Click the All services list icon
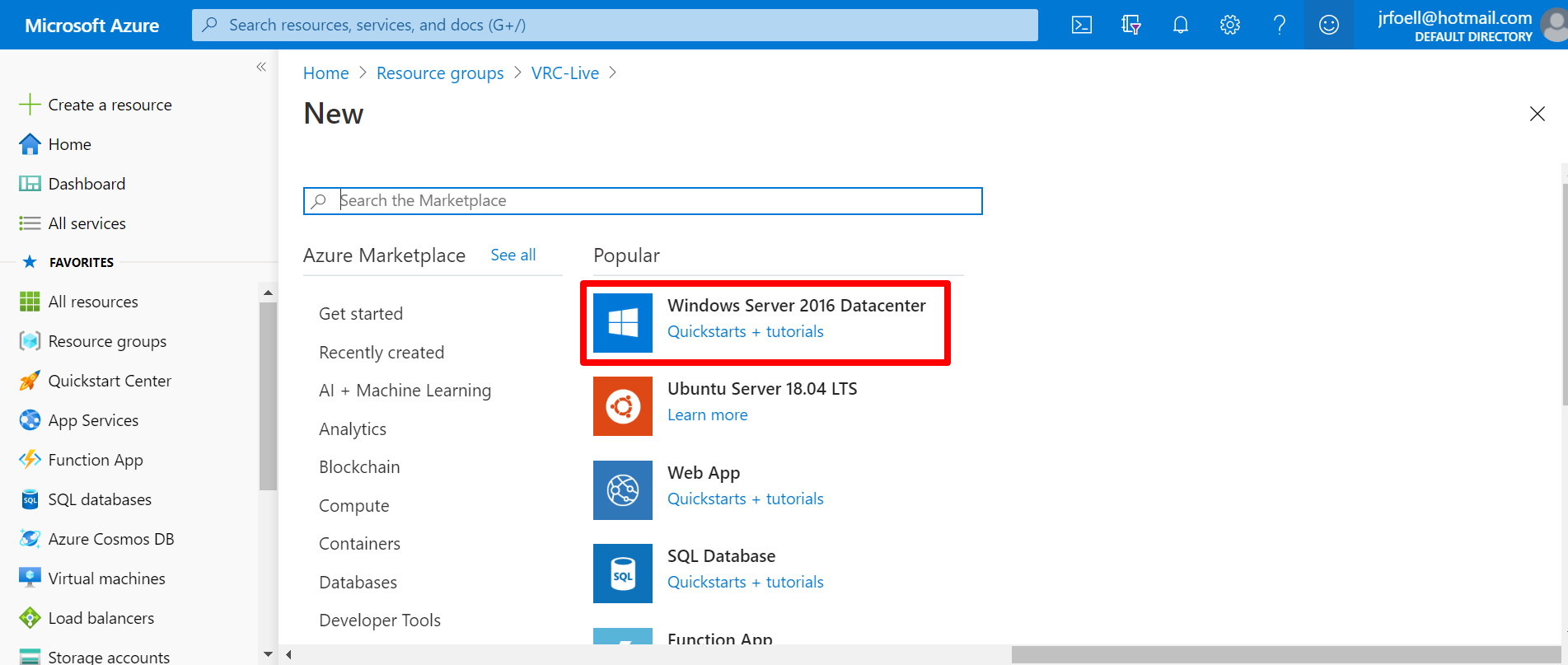Screen dimensions: 1568x665 (x=30, y=223)
